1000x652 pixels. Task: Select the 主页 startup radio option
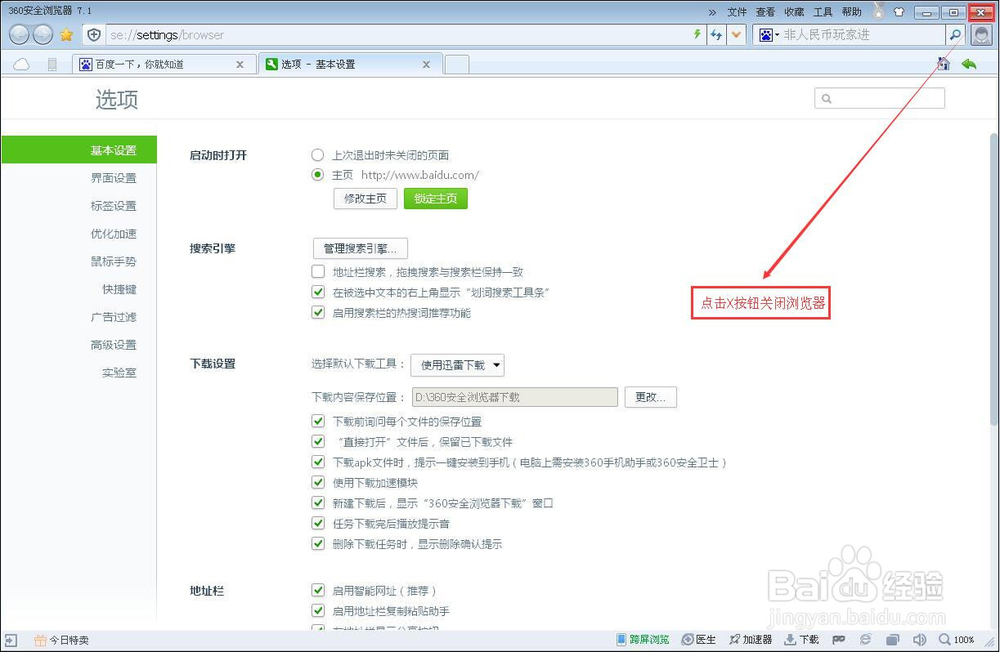point(318,174)
